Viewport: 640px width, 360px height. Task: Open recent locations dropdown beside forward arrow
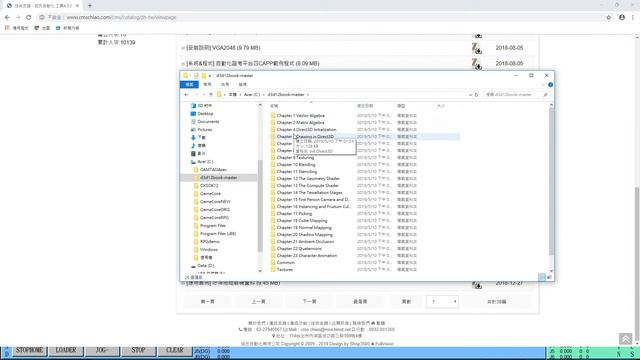coord(204,95)
